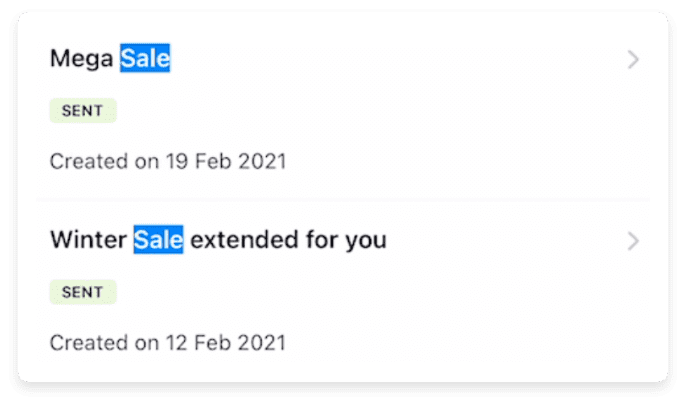Click the word Winter in the second title

89,241
